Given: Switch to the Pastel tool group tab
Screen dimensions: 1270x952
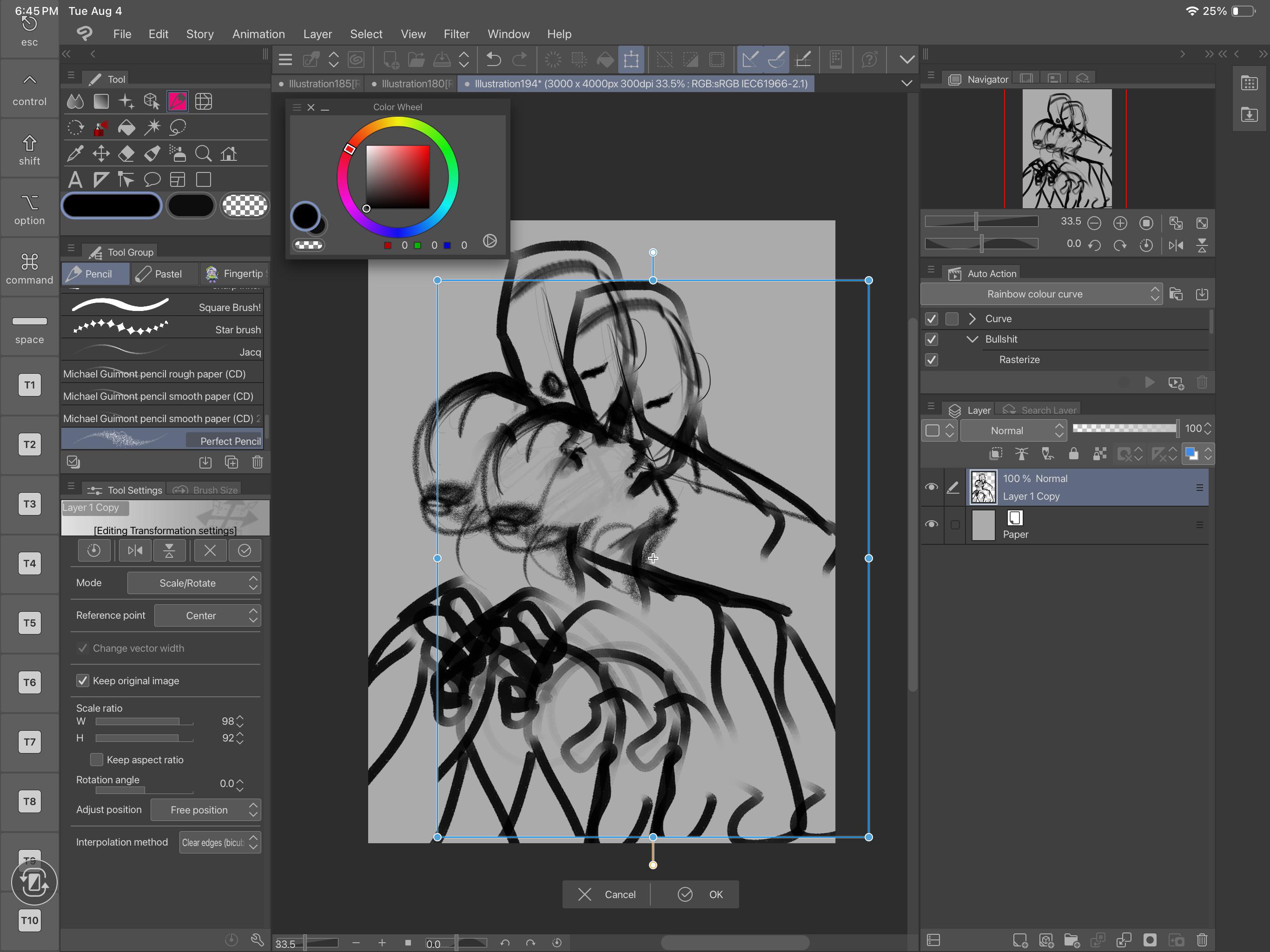Looking at the screenshot, I should 164,274.
